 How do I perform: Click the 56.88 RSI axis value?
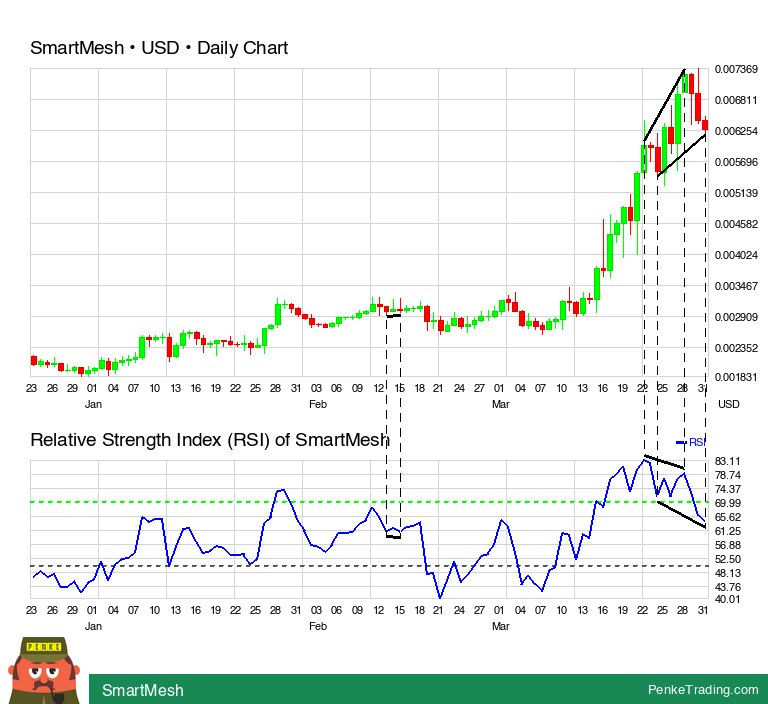point(728,545)
